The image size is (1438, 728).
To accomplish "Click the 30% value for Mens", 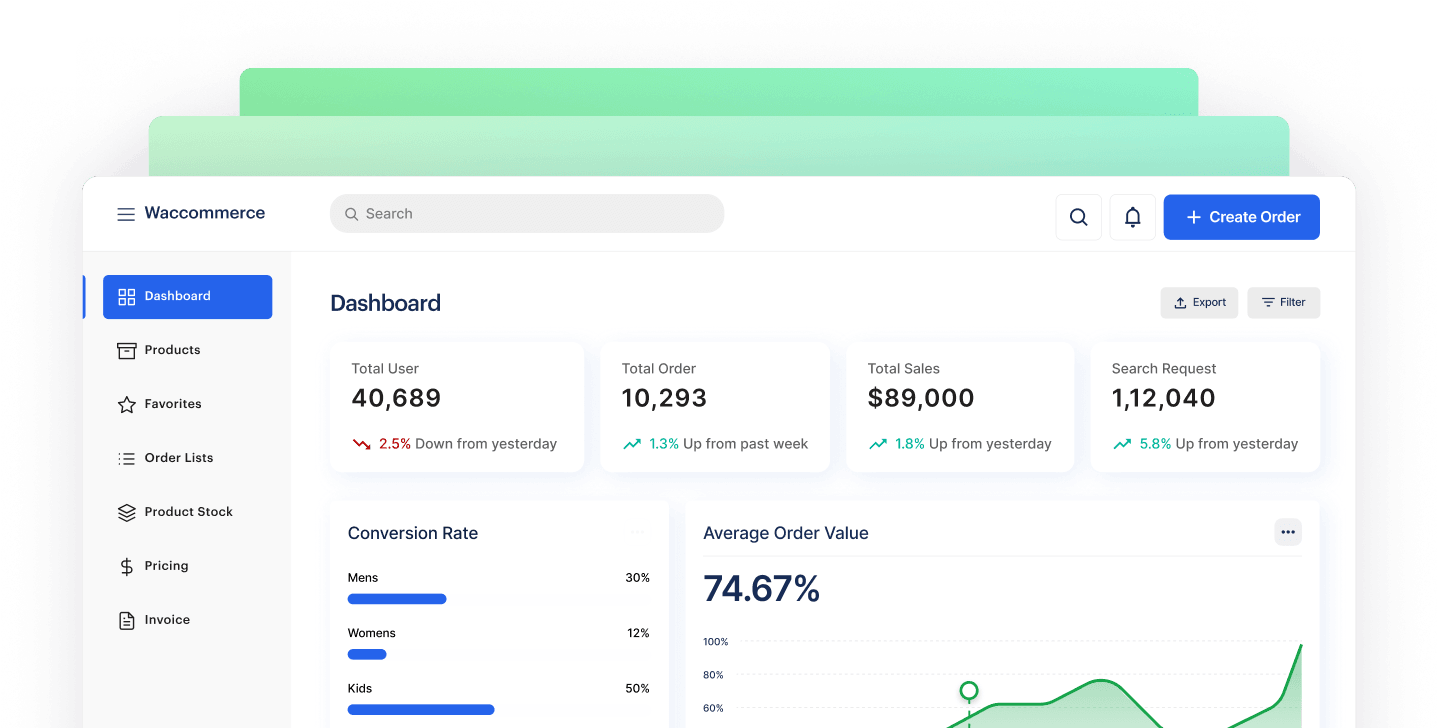I will (x=638, y=578).
